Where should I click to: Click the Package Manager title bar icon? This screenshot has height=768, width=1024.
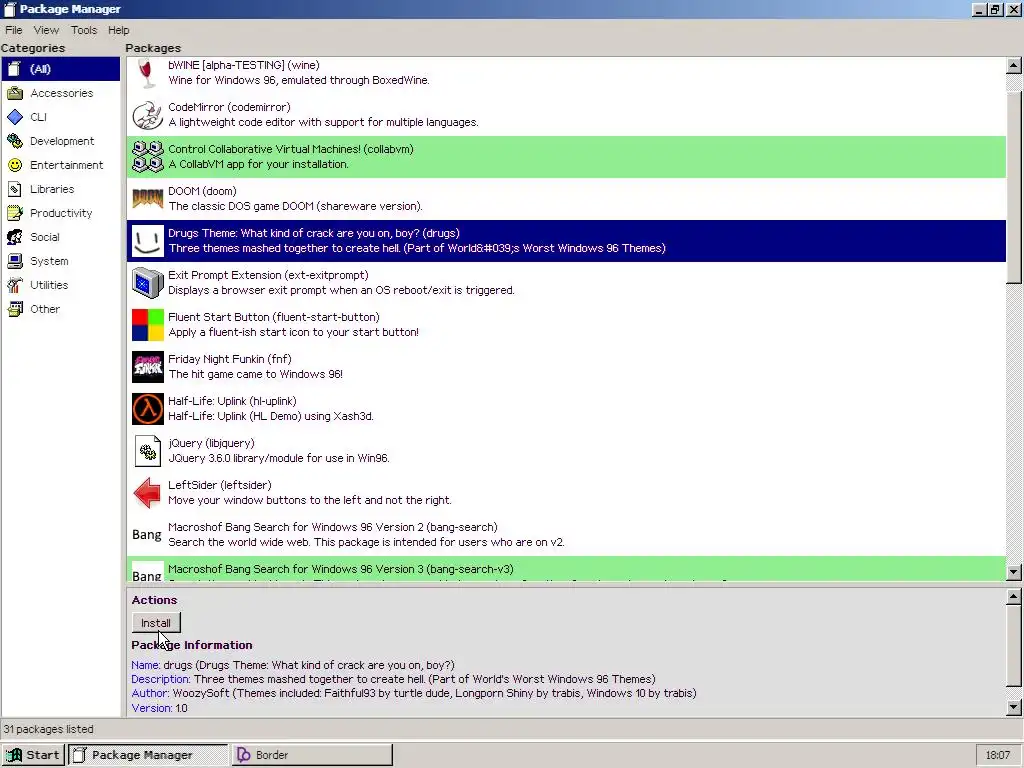9,9
